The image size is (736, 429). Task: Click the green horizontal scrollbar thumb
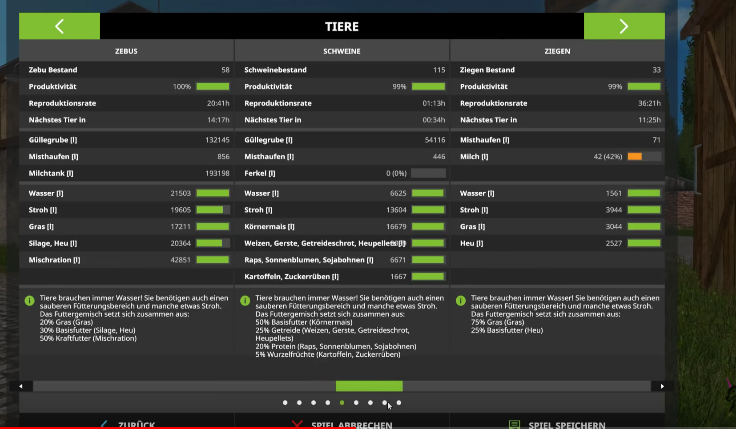click(x=368, y=386)
